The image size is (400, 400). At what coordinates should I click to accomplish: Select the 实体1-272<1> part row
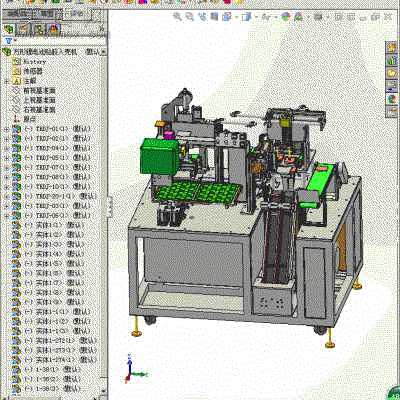(x=55, y=341)
